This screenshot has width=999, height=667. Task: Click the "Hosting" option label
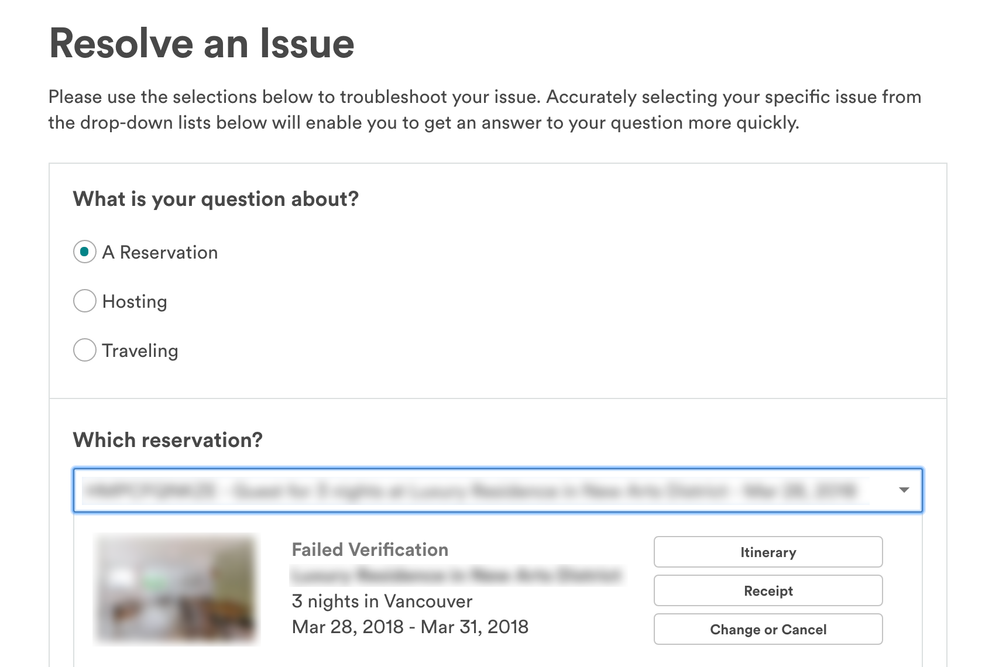point(134,301)
